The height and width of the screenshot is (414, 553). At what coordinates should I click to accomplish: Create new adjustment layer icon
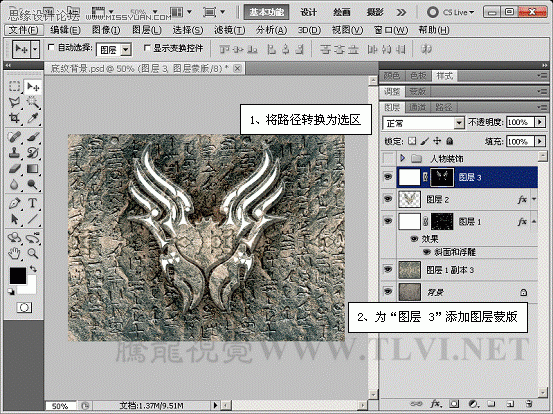pyautogui.click(x=473, y=404)
